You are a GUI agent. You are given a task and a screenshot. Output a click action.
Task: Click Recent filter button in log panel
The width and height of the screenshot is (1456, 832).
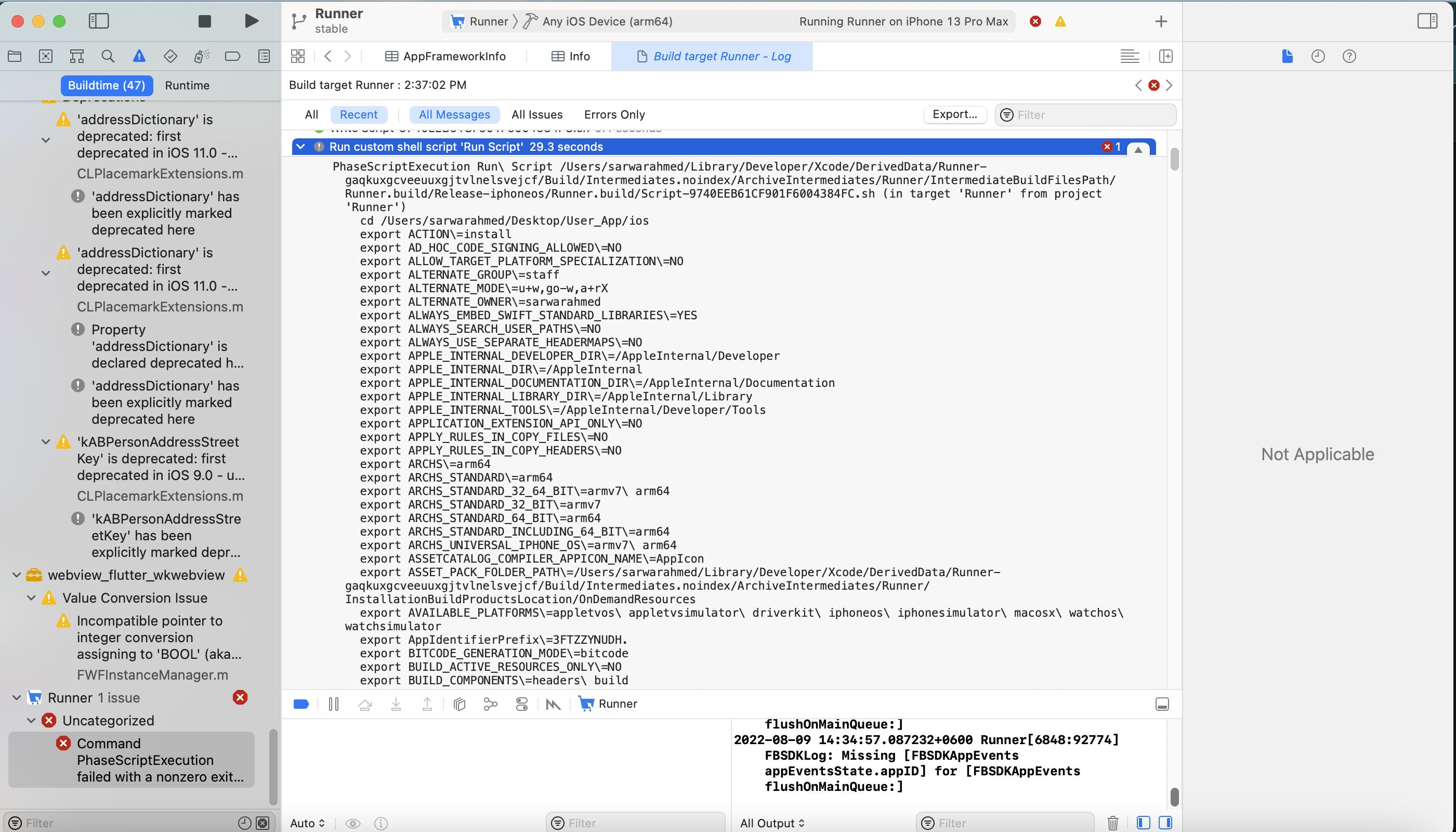click(x=359, y=114)
